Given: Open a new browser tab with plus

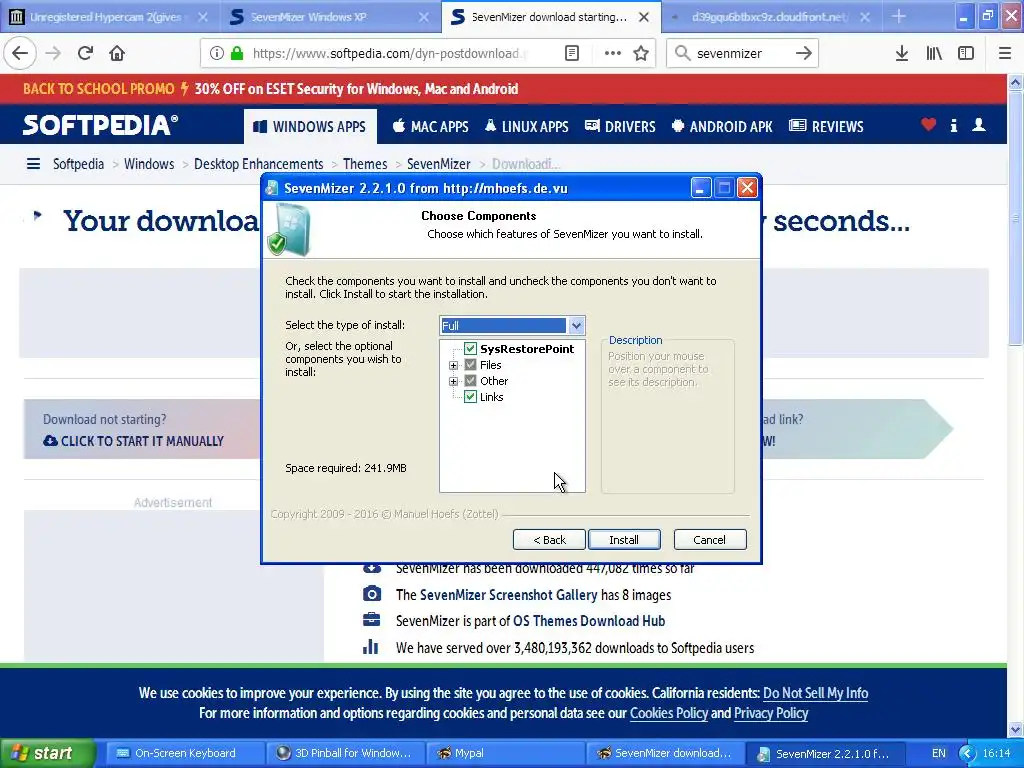Looking at the screenshot, I should click(899, 16).
